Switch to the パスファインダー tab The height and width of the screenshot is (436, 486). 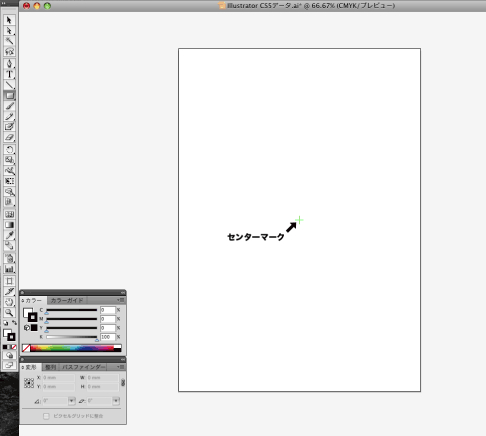pos(83,367)
